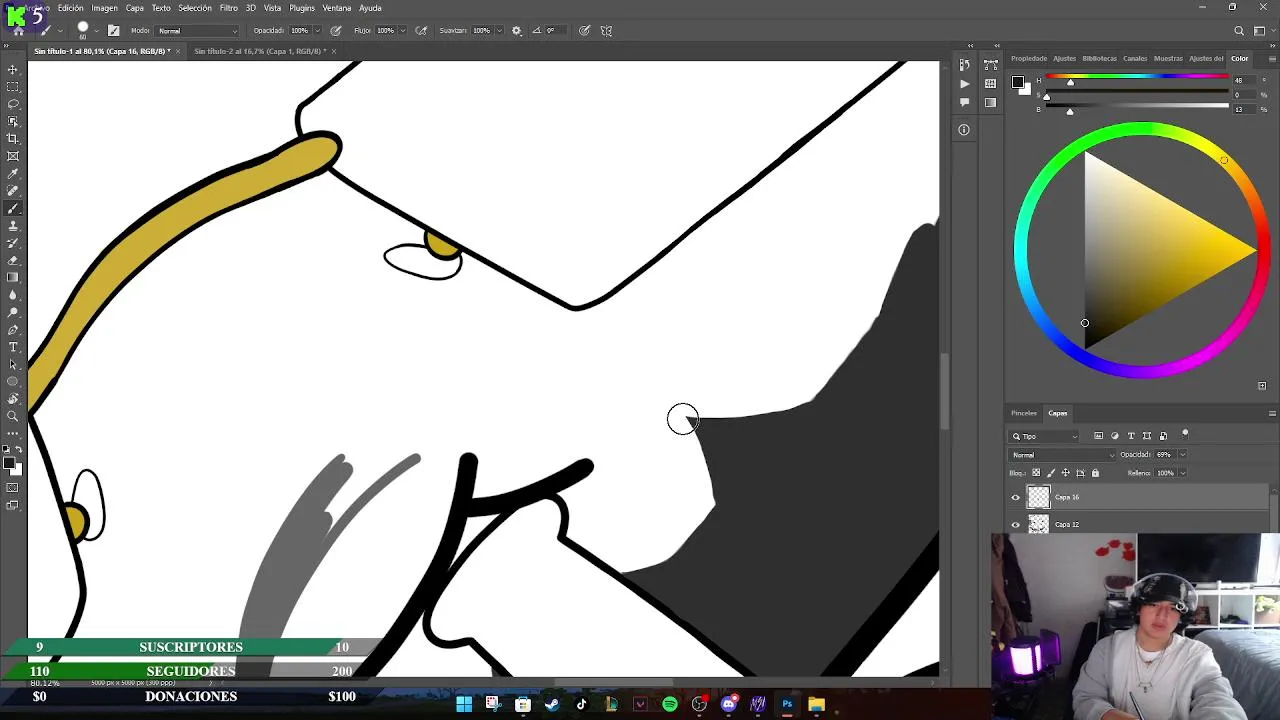Open layer filter Tipo dropdown
This screenshot has height=720, width=1280.
coord(1045,436)
